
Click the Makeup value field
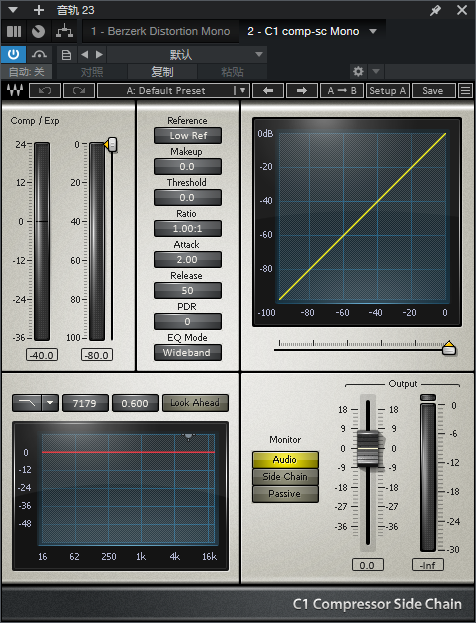188,166
